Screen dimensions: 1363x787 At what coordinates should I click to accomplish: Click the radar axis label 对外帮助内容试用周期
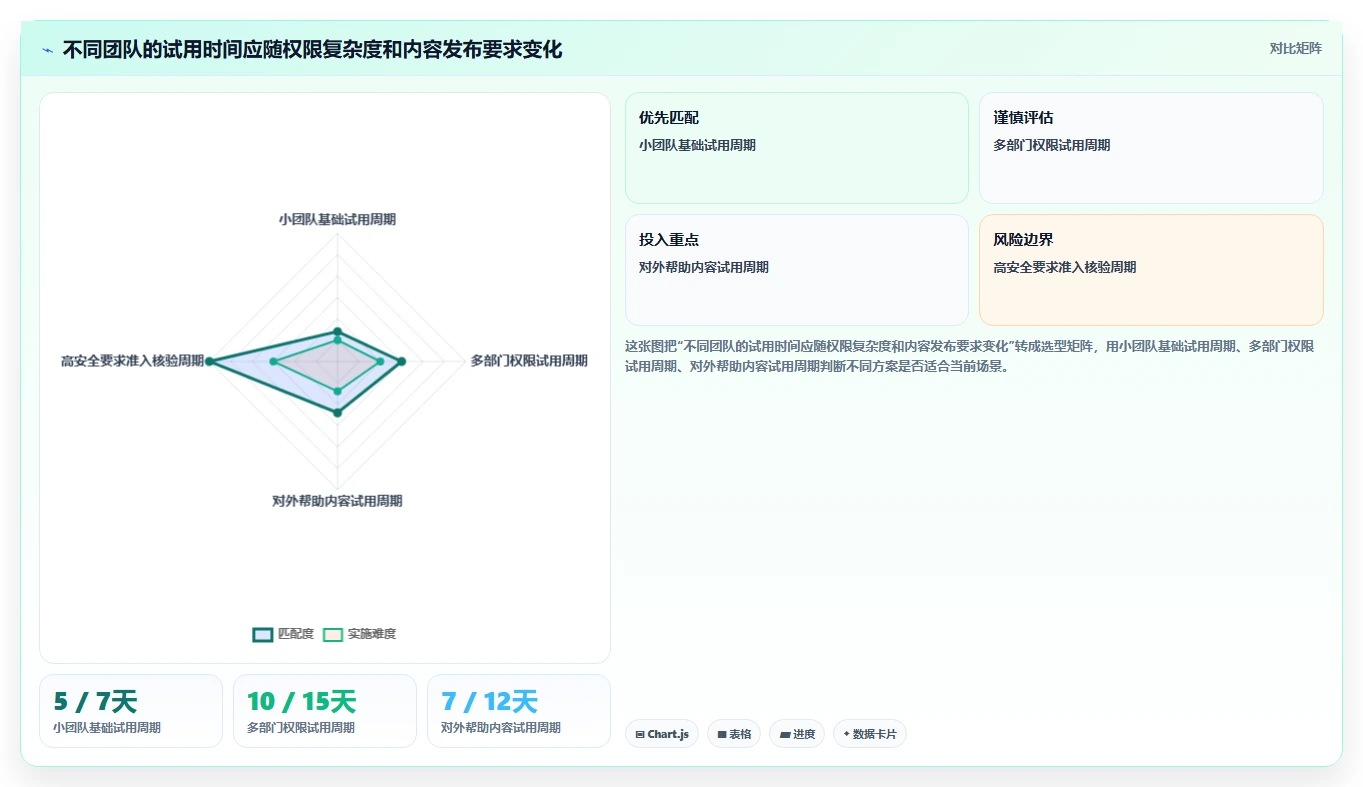click(x=337, y=501)
